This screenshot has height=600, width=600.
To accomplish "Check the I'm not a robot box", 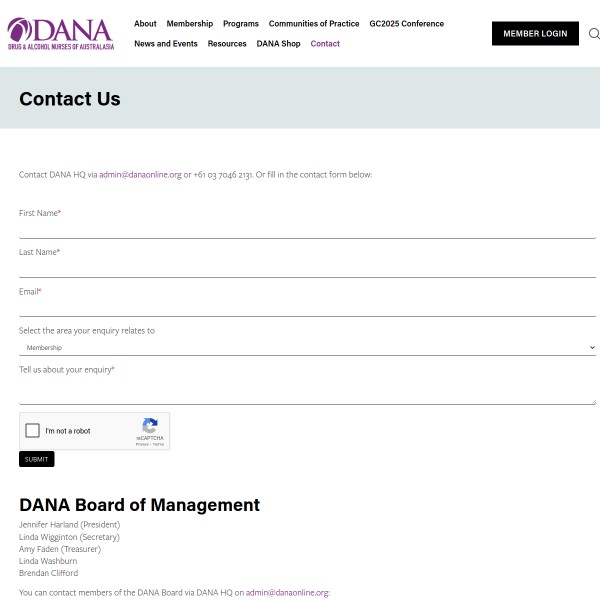I will click(33, 431).
